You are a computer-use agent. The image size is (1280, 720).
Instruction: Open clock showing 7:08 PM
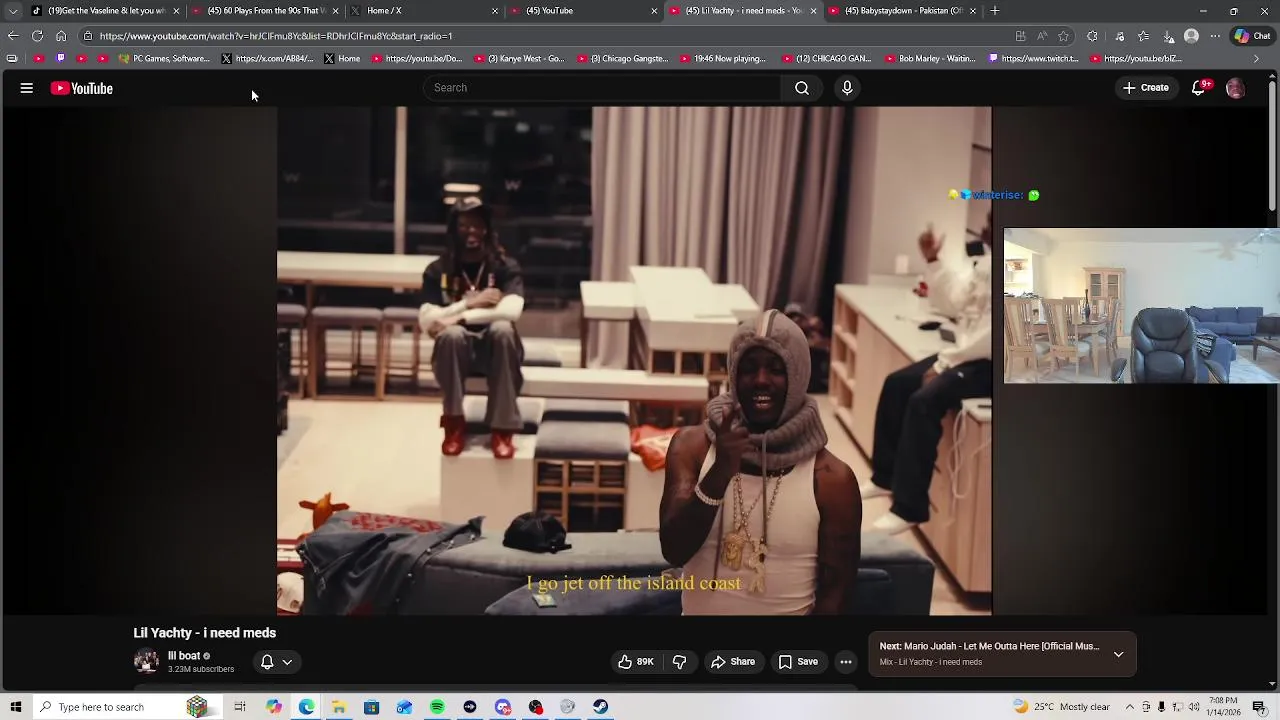[x=1223, y=707]
